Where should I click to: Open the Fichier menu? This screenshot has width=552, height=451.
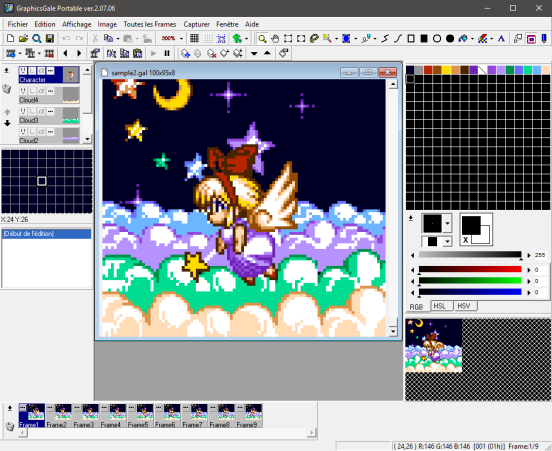pyautogui.click(x=18, y=24)
